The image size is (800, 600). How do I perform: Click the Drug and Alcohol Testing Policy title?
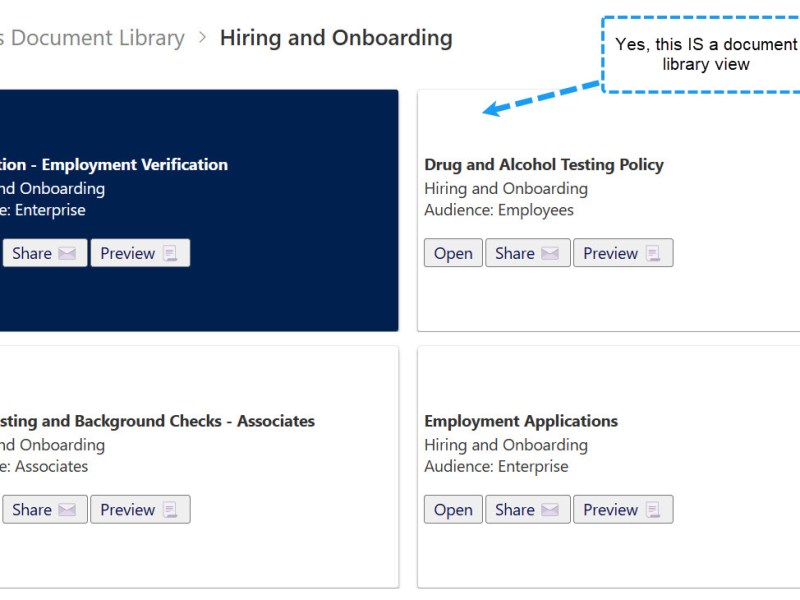coord(544,164)
